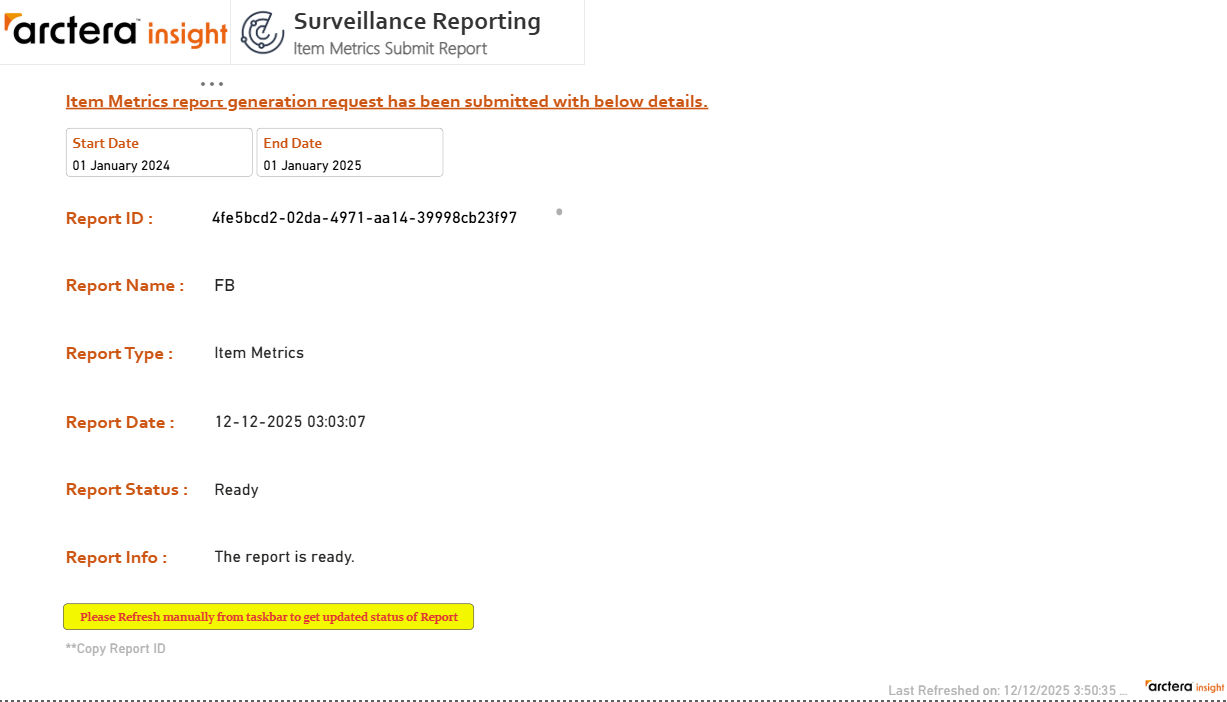Screen dimensions: 1227x702
Task: Click the Report Type value Item Metrics
Action: (259, 353)
